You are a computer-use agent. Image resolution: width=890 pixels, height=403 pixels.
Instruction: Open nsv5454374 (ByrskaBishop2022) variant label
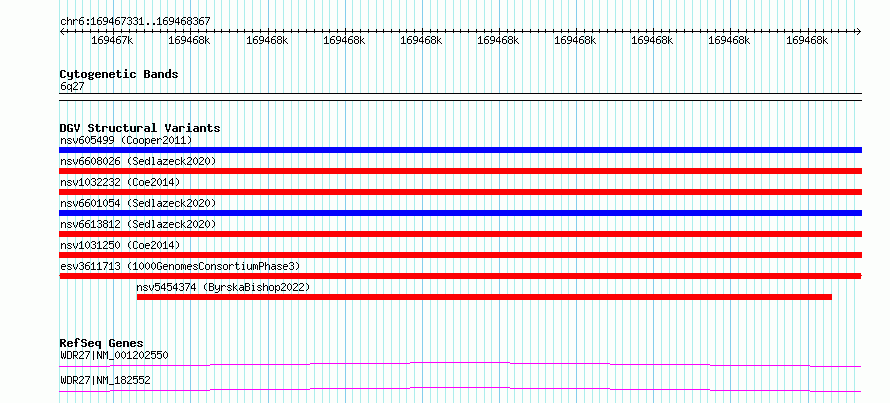(x=224, y=287)
